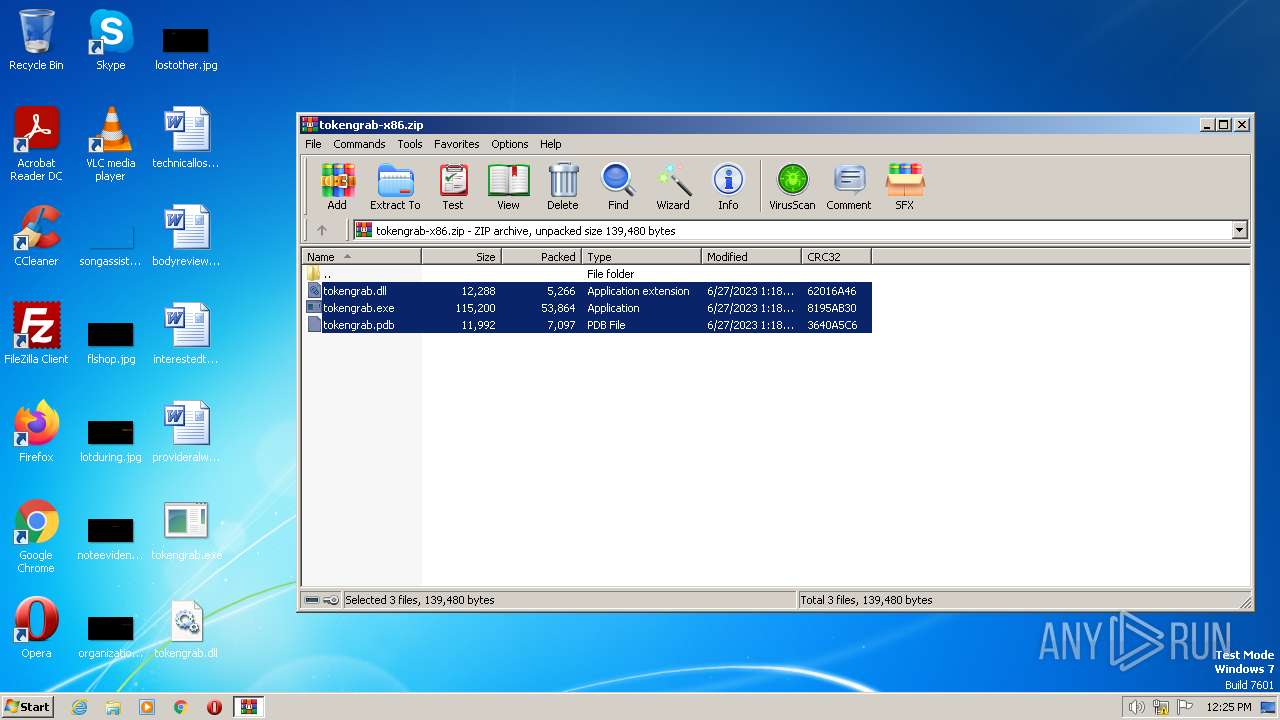The image size is (1280, 720).
Task: Select the Skype desktop shortcut
Action: coord(110,40)
